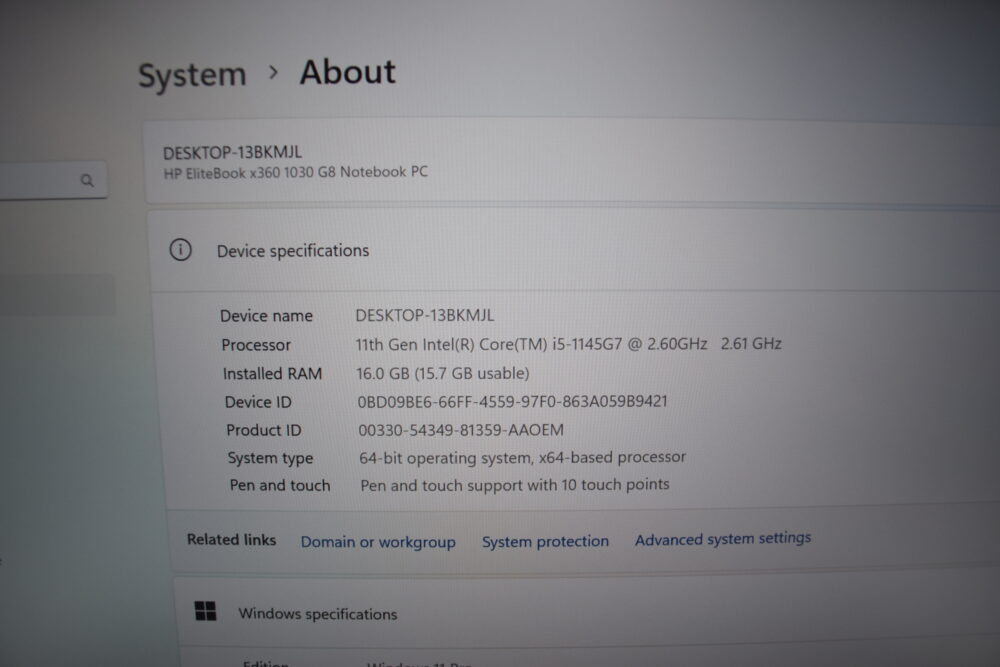1000x667 pixels.
Task: Click the DESKTOP-13BKMJL header name
Action: (x=232, y=152)
